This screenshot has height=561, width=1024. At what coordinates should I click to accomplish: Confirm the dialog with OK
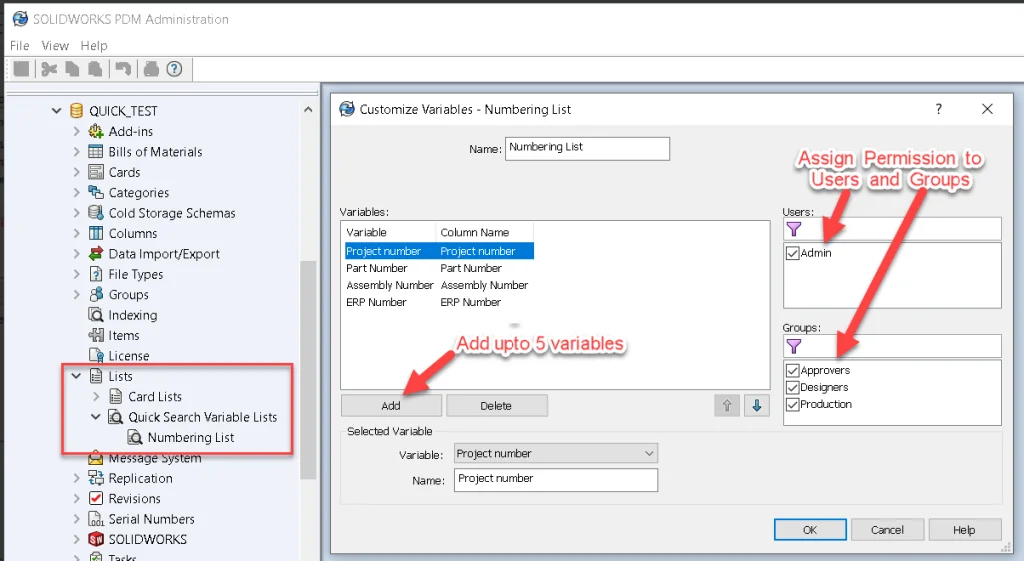810,530
